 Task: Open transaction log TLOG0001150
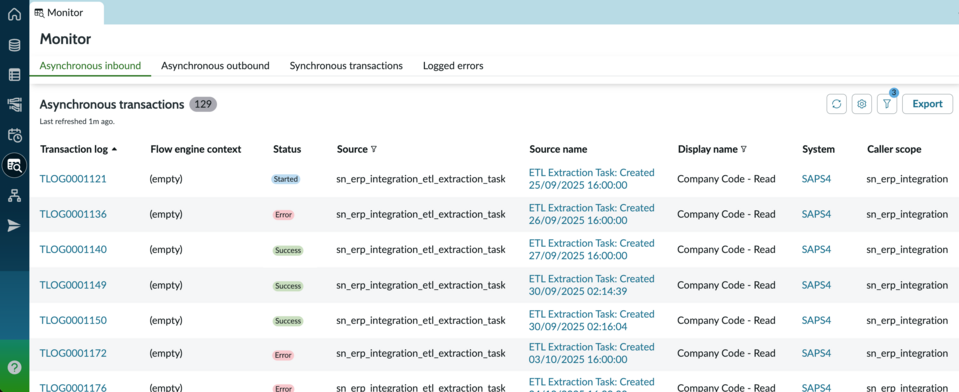pyautogui.click(x=73, y=320)
